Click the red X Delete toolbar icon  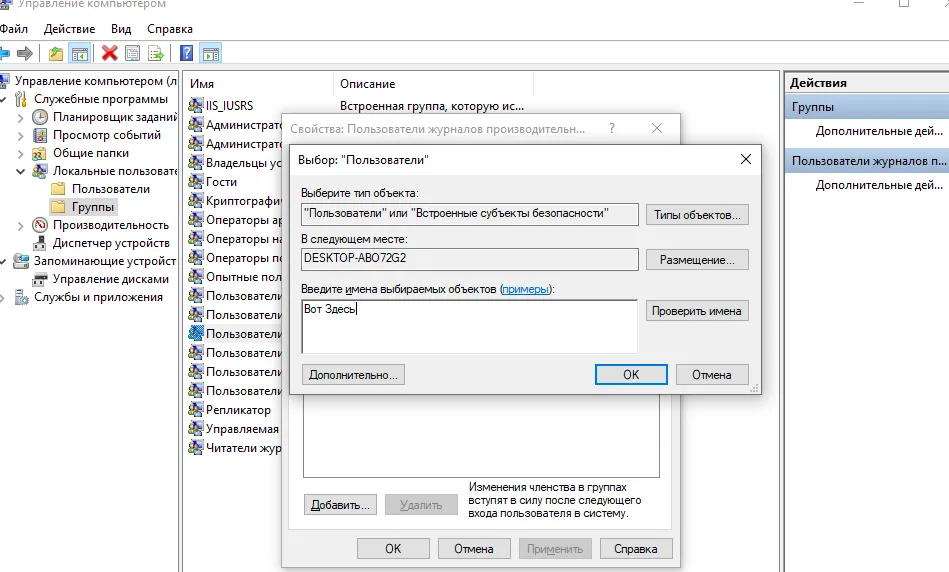(109, 53)
